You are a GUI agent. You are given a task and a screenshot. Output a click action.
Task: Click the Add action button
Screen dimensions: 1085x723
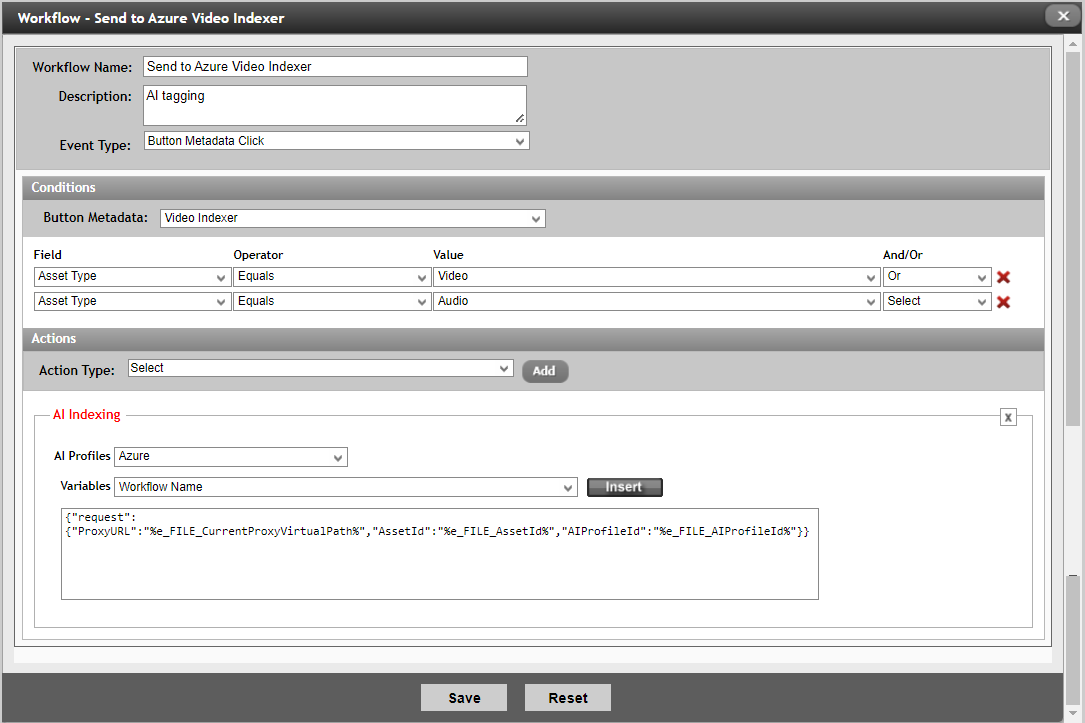(x=545, y=371)
